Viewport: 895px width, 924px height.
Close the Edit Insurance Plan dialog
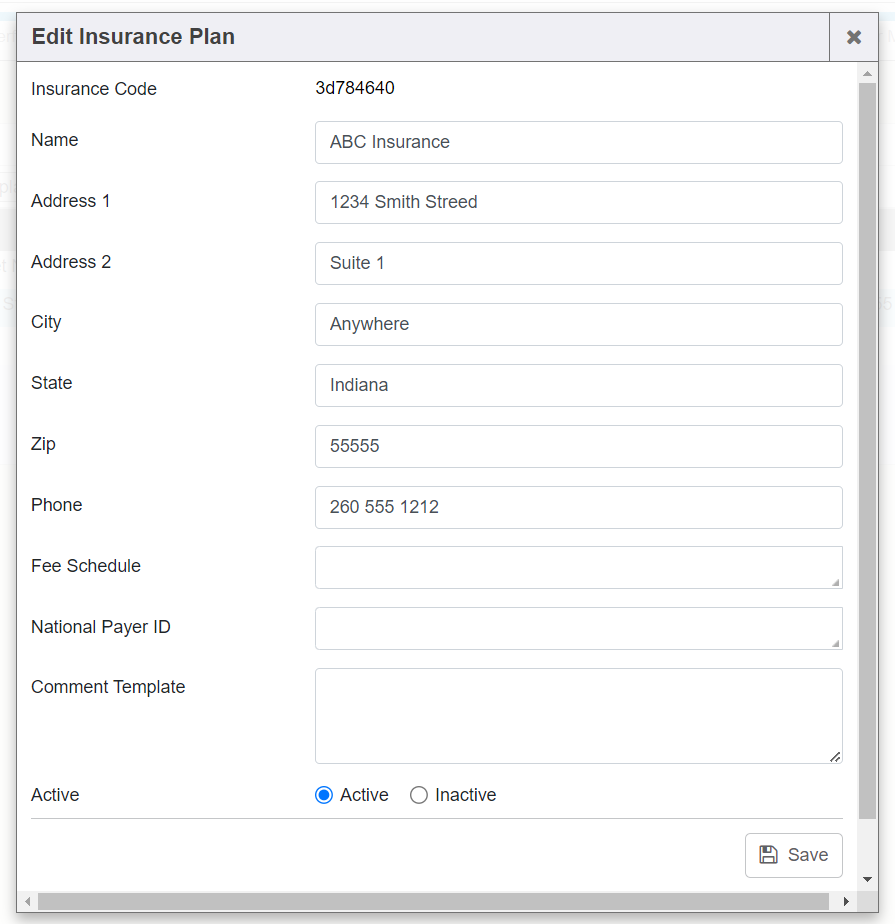tap(854, 37)
